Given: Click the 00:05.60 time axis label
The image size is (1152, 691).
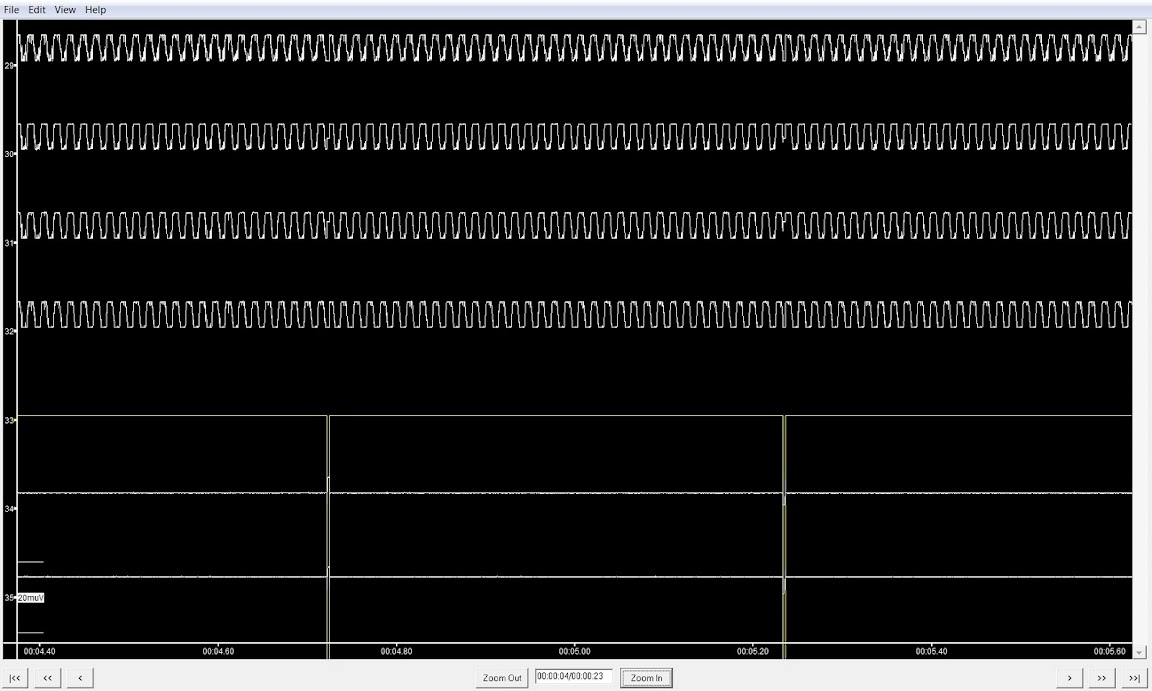Looking at the screenshot, I should (1109, 651).
